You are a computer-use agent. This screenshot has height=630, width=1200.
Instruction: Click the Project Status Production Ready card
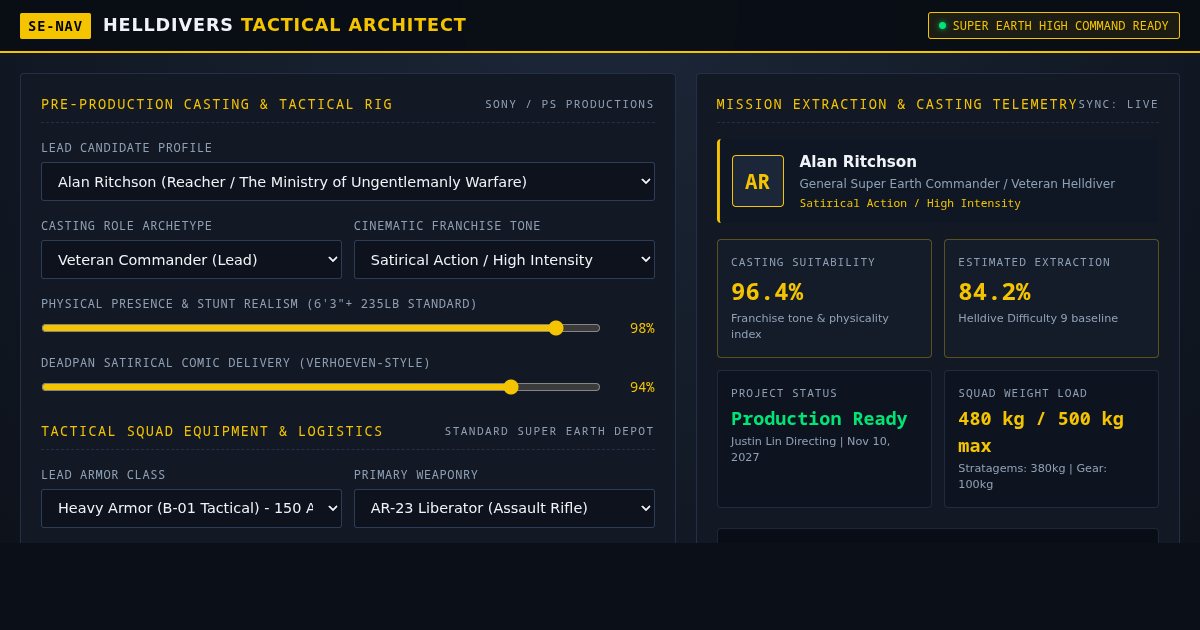click(x=824, y=439)
